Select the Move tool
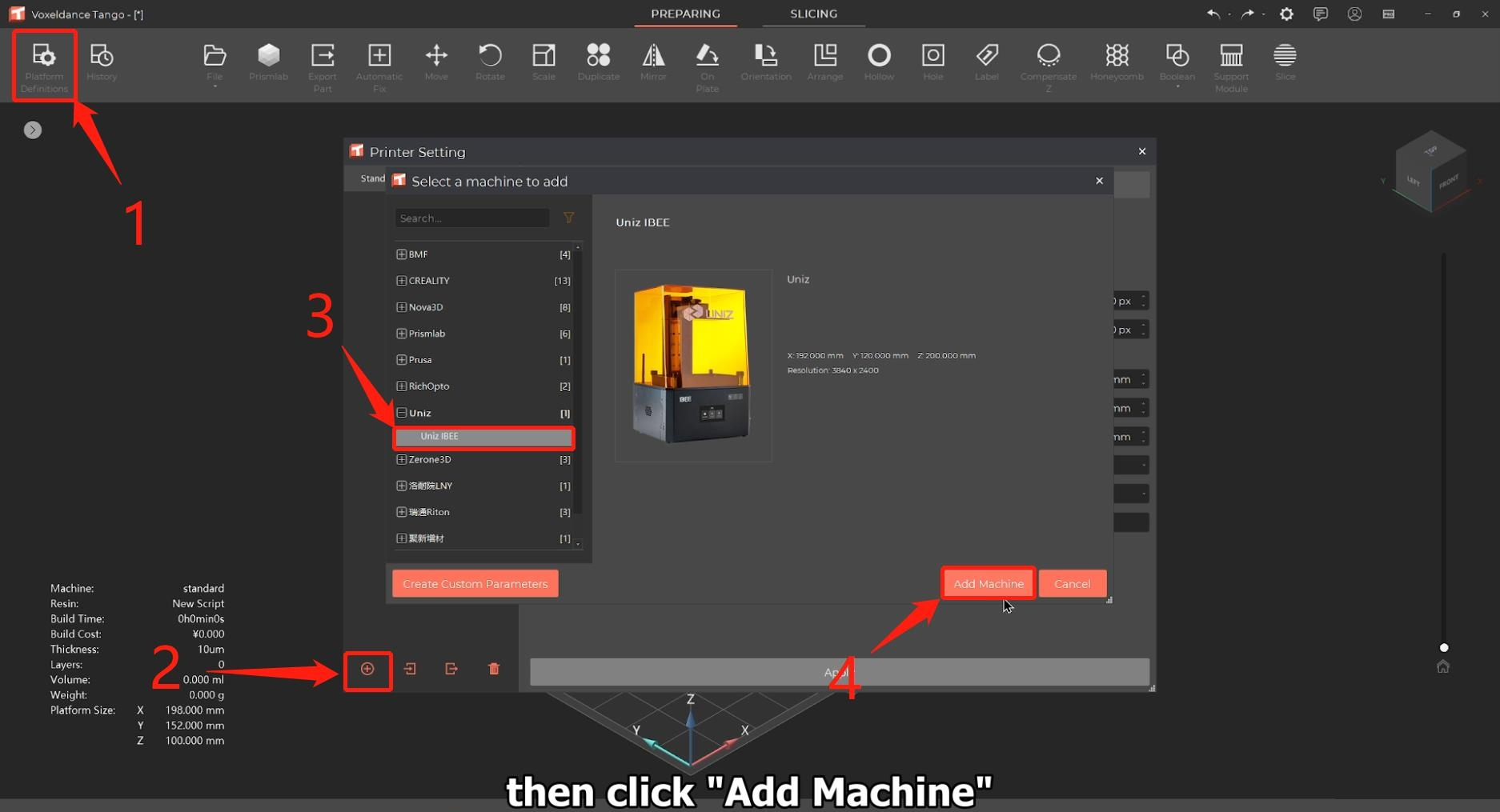Viewport: 1500px width, 812px height. pyautogui.click(x=436, y=63)
